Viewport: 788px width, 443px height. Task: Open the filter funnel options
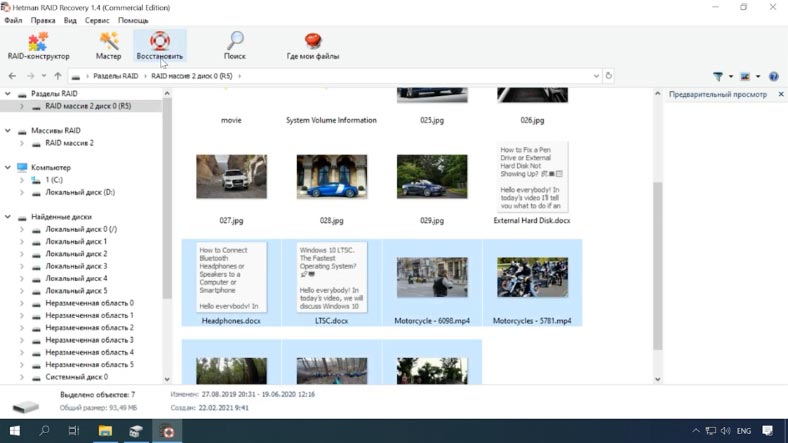(x=718, y=76)
